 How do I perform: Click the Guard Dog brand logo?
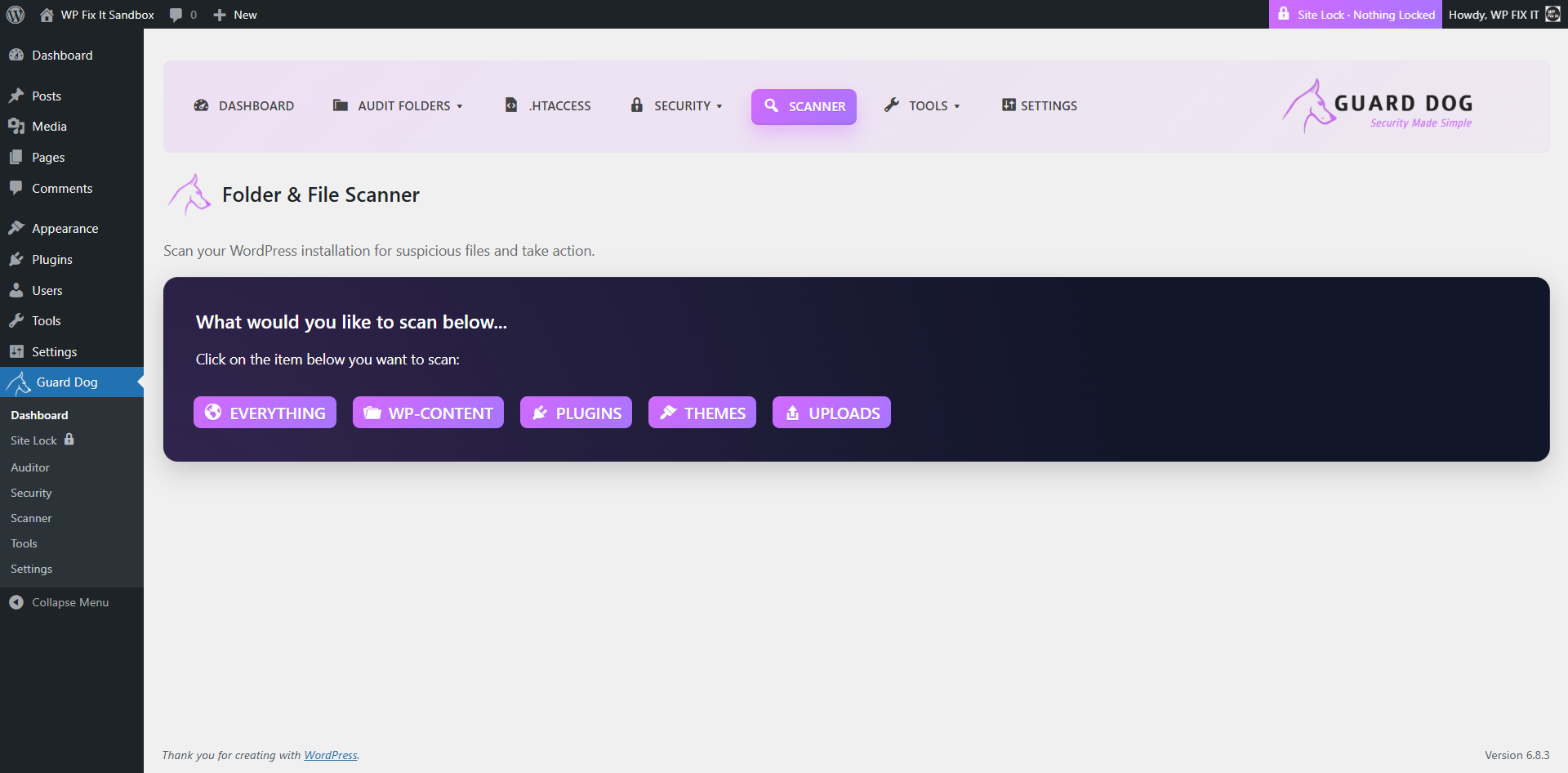click(x=1377, y=106)
